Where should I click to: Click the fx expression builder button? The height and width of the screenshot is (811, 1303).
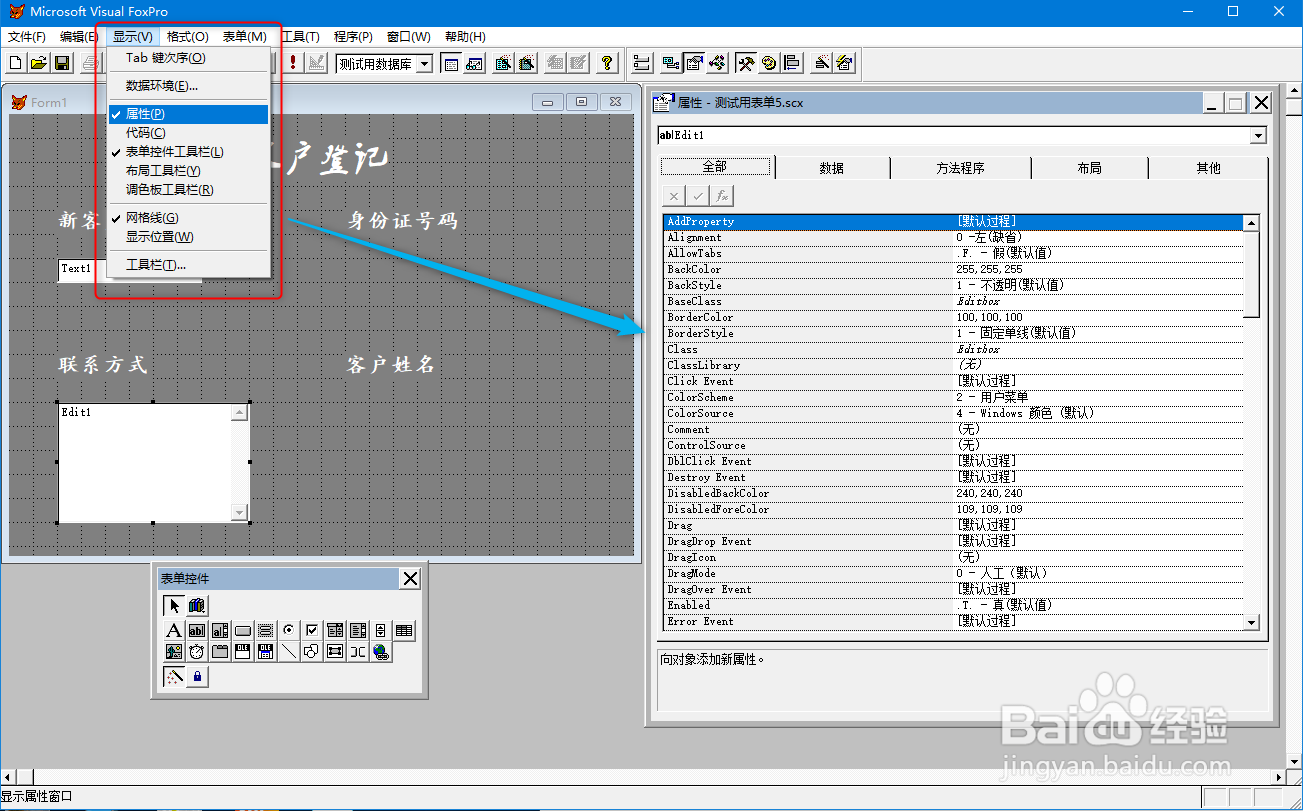coord(722,196)
